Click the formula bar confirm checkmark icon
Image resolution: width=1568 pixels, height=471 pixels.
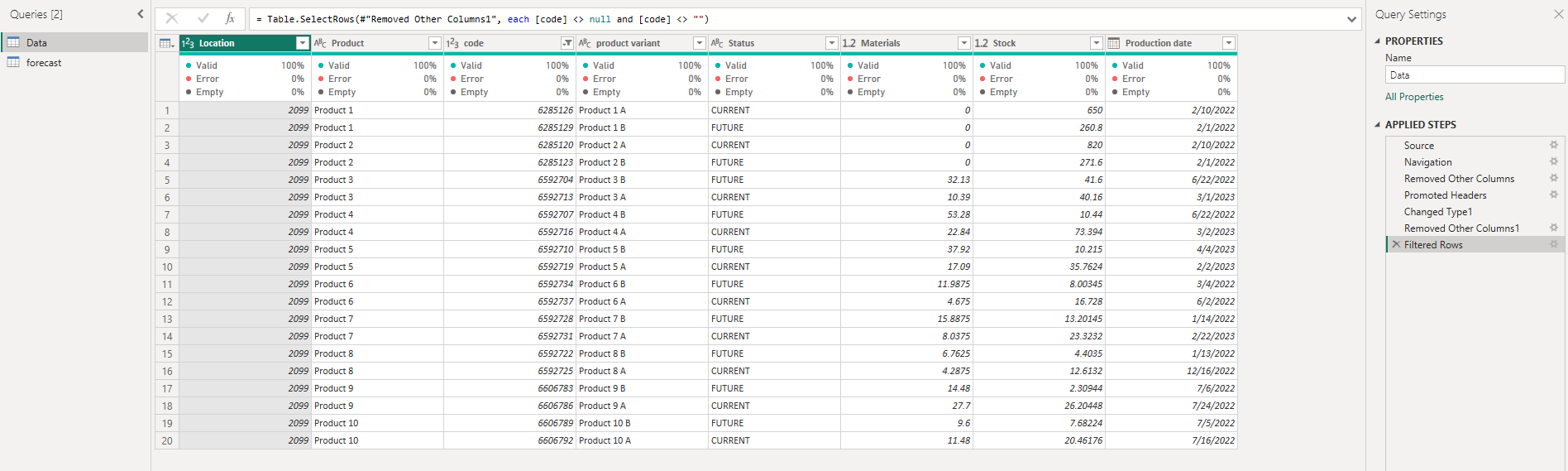203,18
